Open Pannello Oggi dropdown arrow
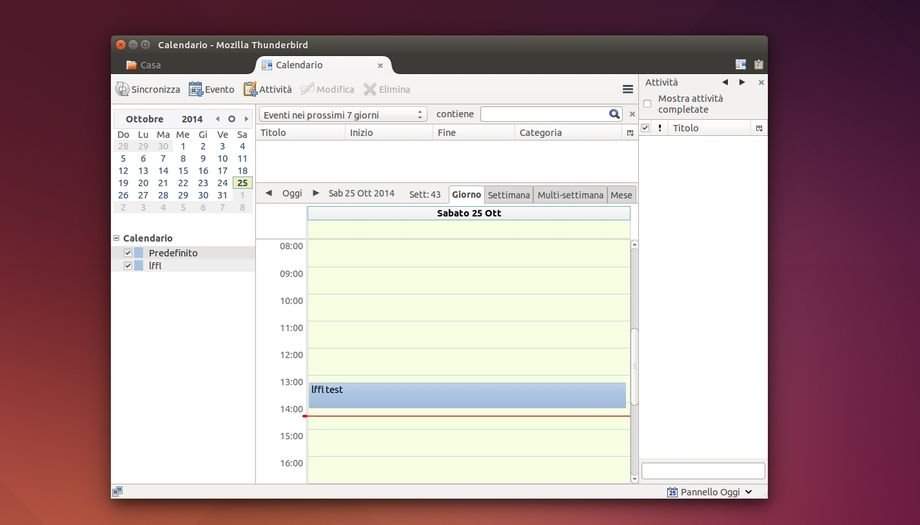920x525 pixels. (748, 492)
